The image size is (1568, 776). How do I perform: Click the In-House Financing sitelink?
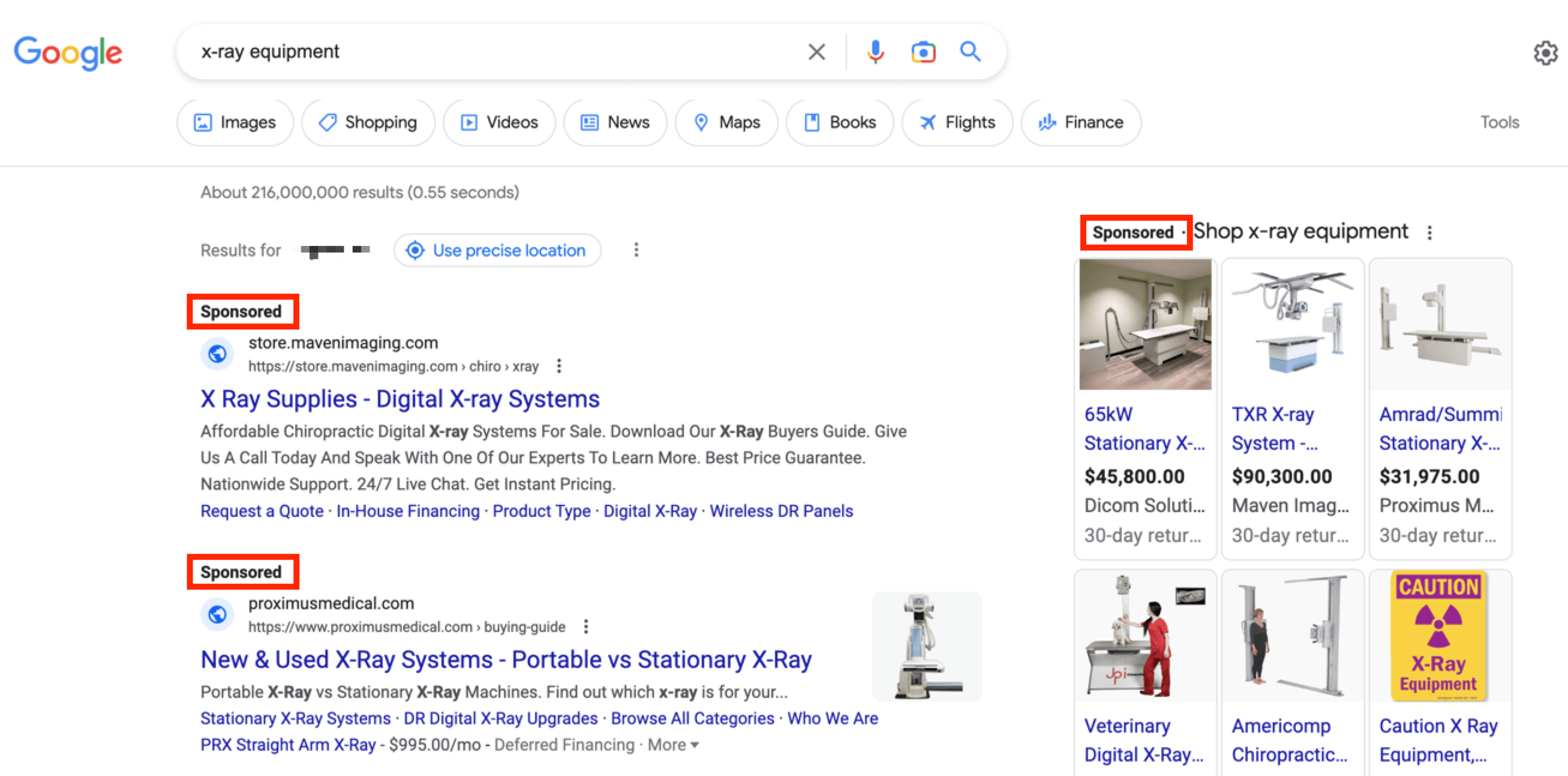pos(408,511)
